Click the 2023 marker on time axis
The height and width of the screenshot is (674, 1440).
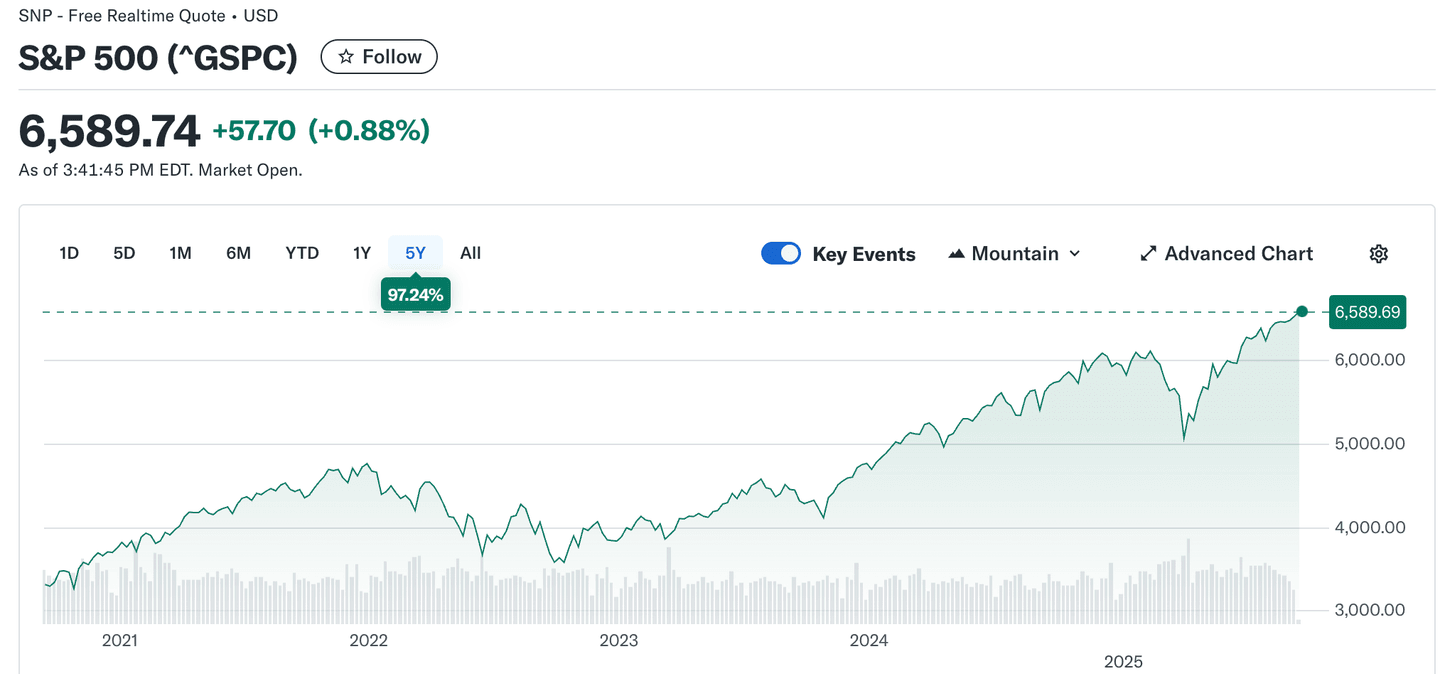point(618,640)
